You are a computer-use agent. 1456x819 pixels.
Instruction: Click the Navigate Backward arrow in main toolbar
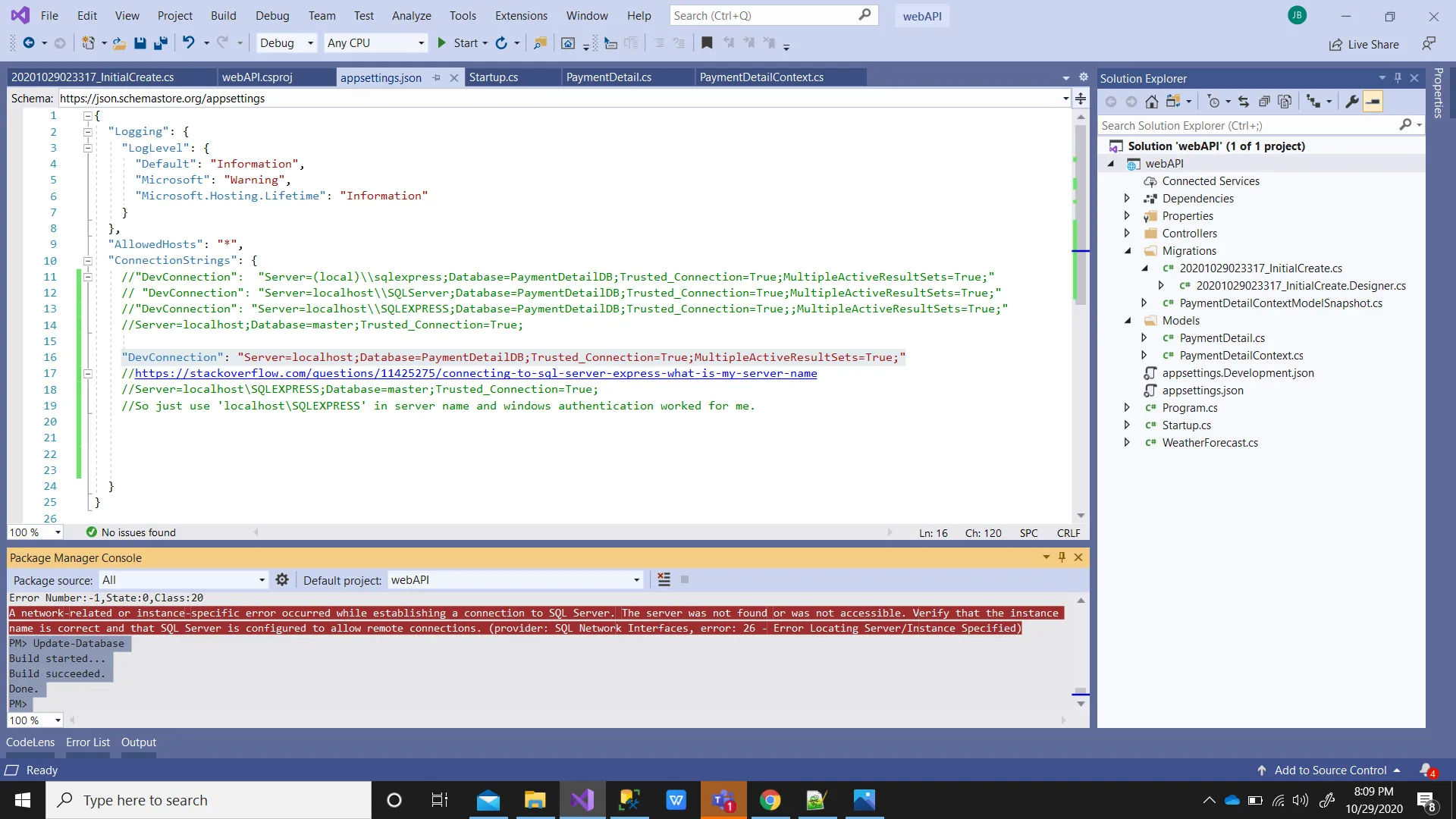[x=29, y=43]
